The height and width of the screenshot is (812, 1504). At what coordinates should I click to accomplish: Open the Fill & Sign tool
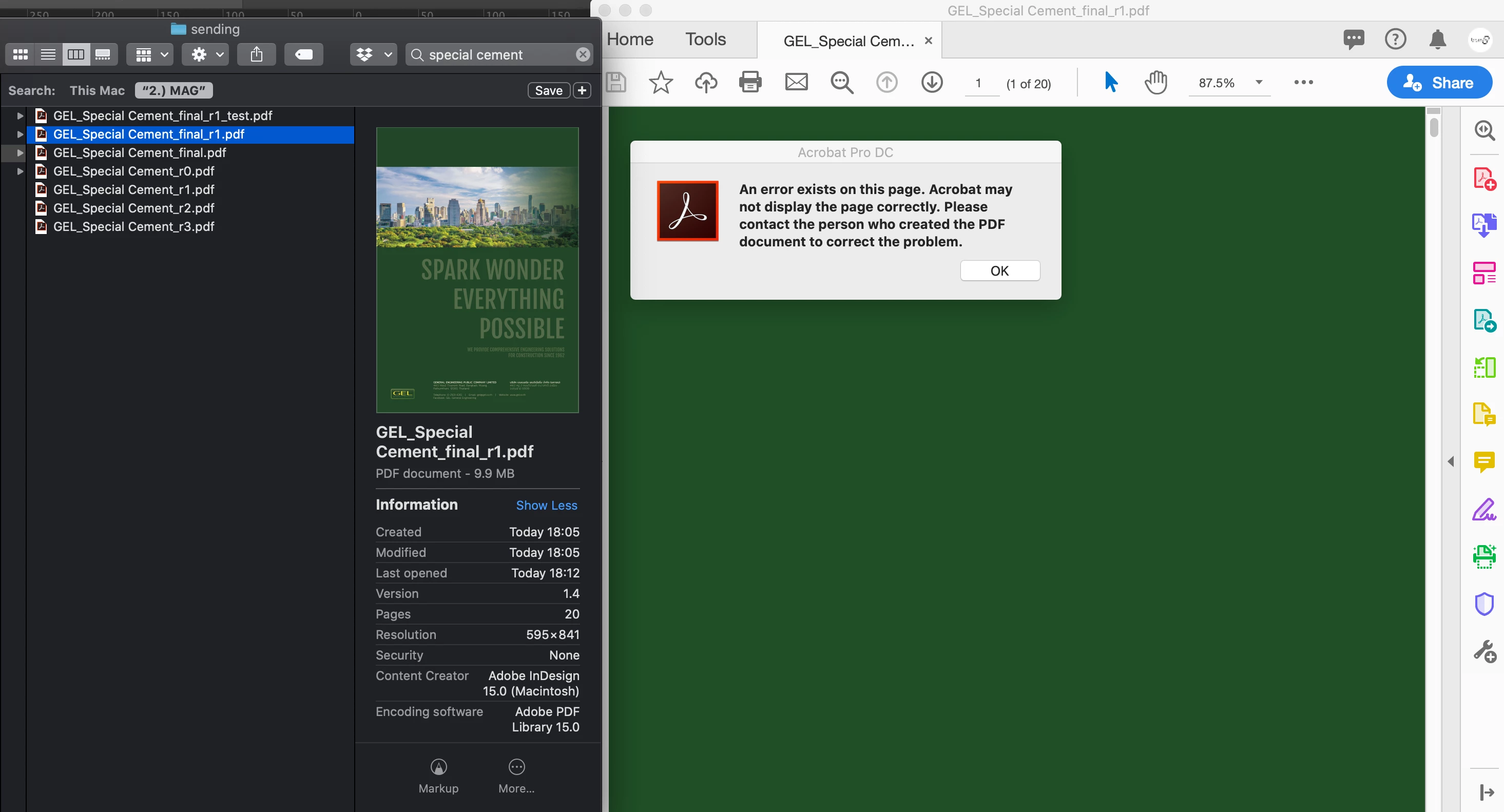click(1483, 510)
